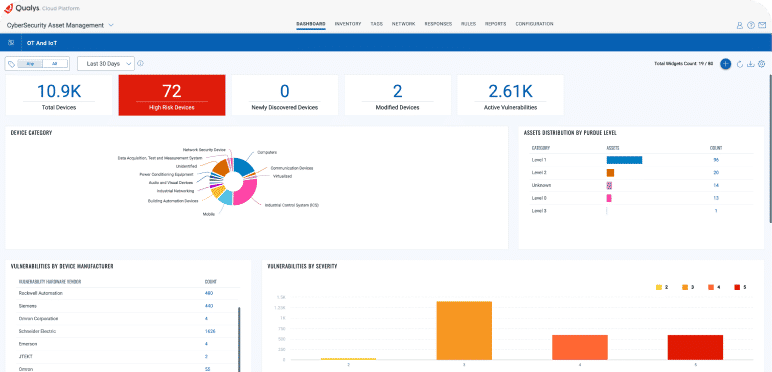Click the OT And IoT dashboard title
Image resolution: width=772 pixels, height=372 pixels.
point(42,43)
